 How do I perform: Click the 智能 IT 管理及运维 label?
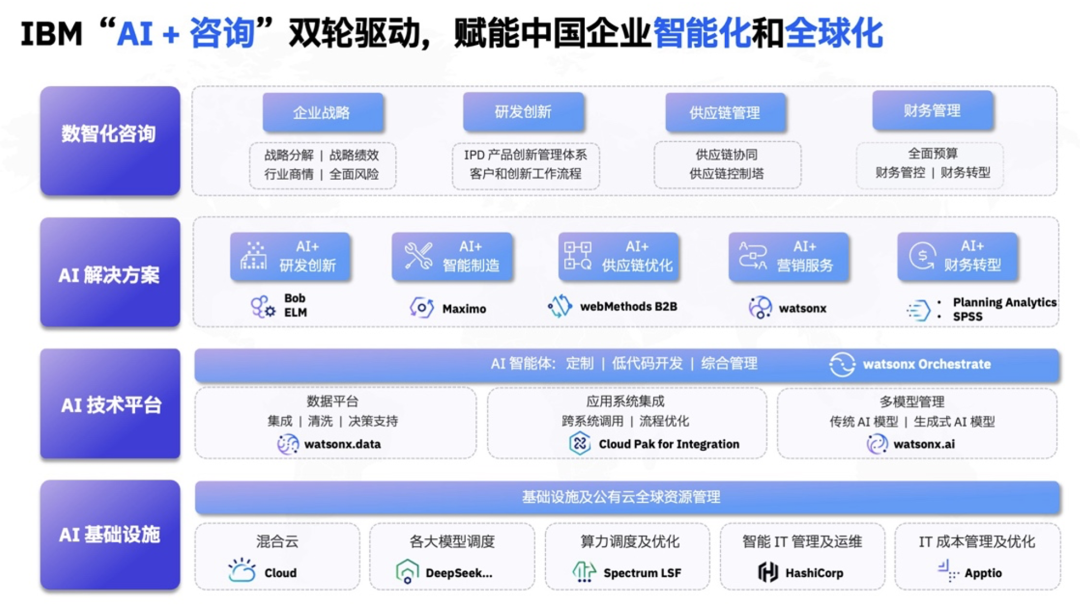click(802, 542)
